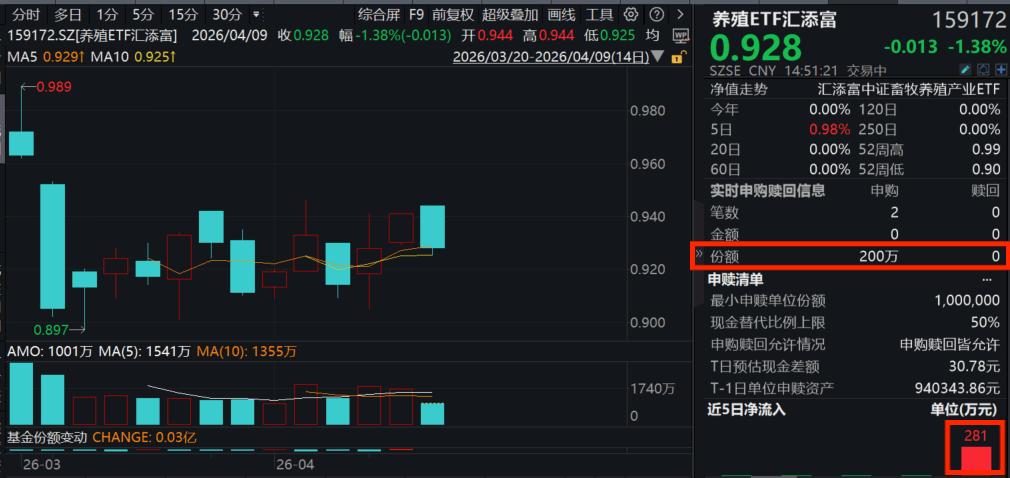
Task: Open chart settings gear icon
Action: pyautogui.click(x=631, y=15)
